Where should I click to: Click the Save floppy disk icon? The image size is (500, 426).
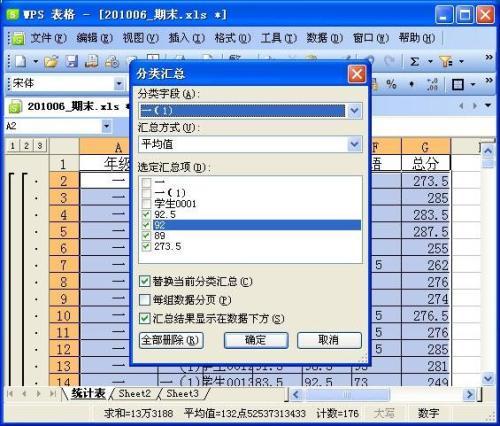coord(71,61)
